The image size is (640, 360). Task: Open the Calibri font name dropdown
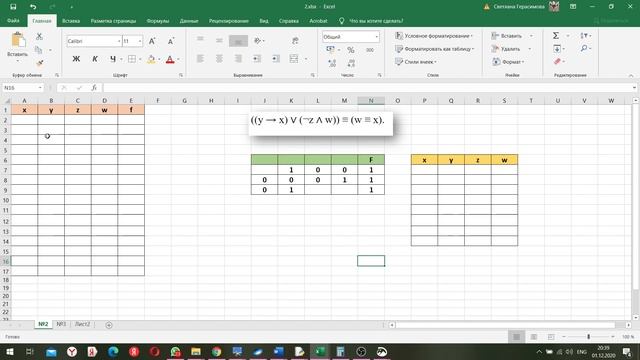point(119,41)
